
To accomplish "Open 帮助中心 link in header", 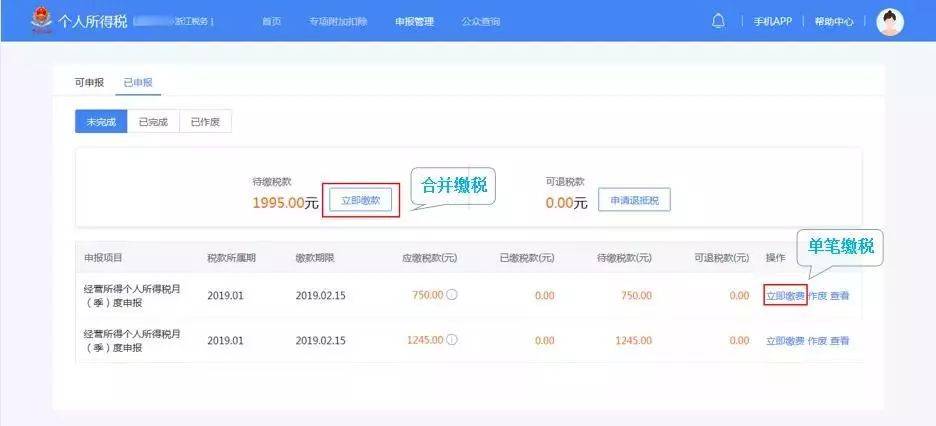I will 834,21.
